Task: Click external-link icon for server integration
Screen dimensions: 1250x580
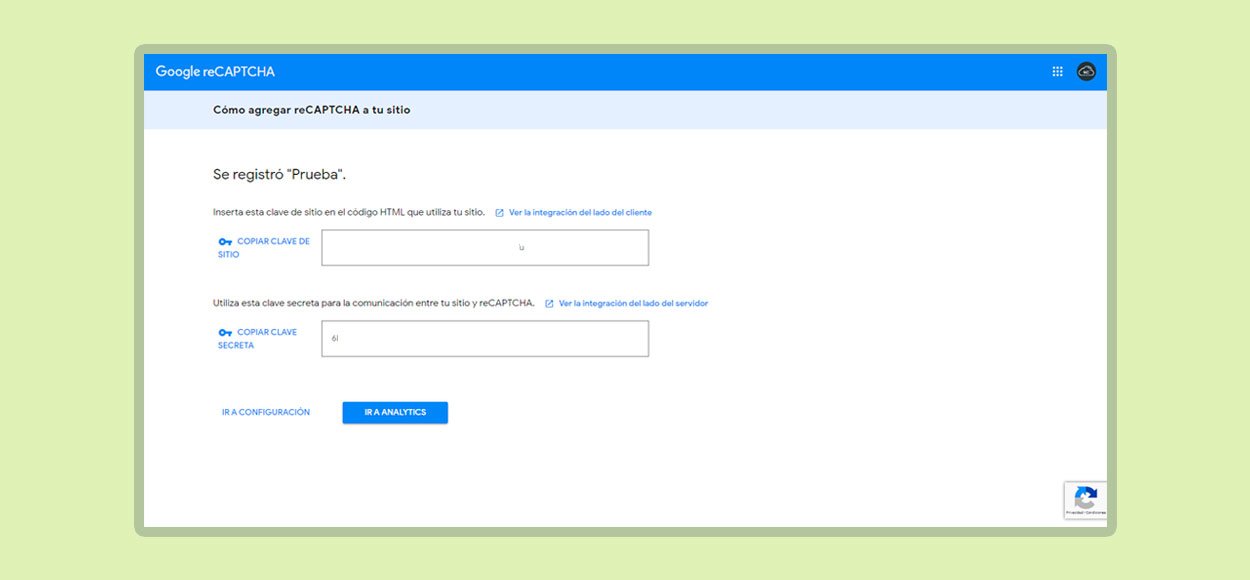Action: (549, 304)
